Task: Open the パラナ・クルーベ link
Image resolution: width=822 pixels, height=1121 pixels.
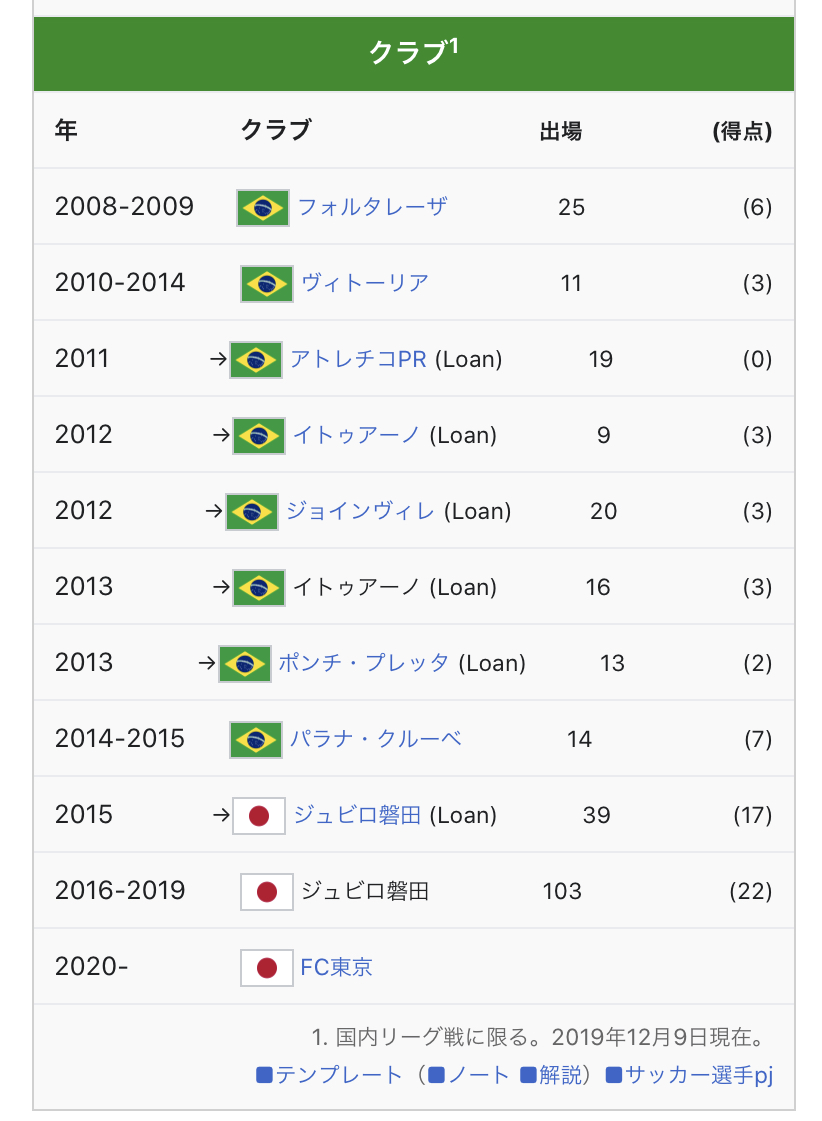Action: point(375,739)
